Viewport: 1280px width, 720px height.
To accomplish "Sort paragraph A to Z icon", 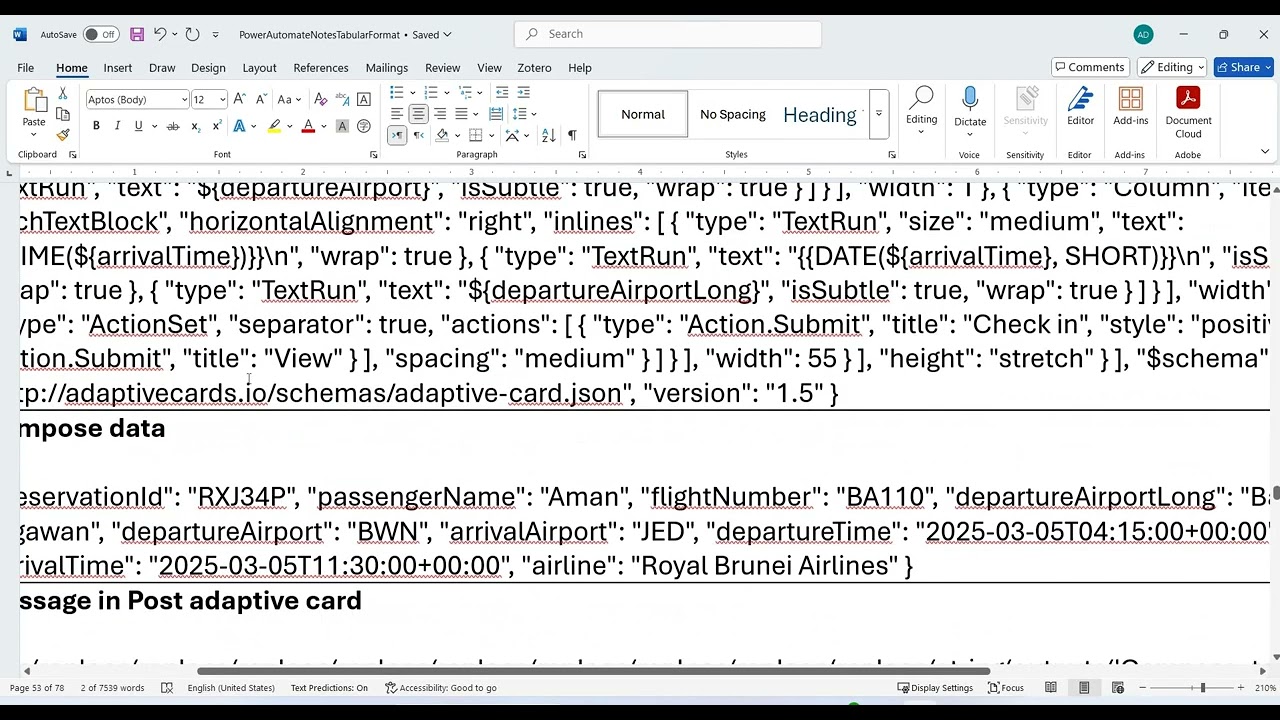I will click(548, 135).
